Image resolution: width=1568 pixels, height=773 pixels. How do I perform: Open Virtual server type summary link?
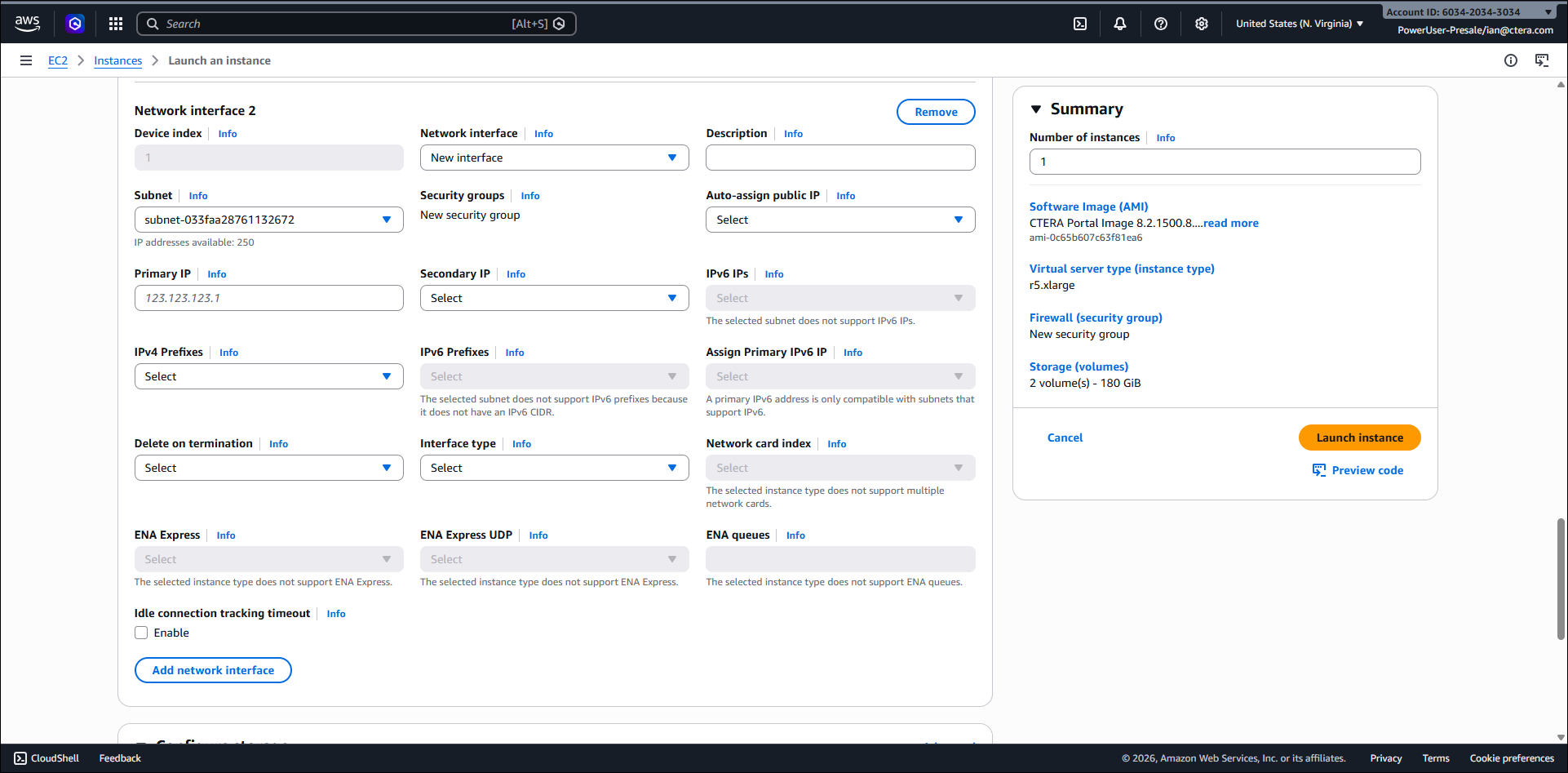[x=1122, y=269]
